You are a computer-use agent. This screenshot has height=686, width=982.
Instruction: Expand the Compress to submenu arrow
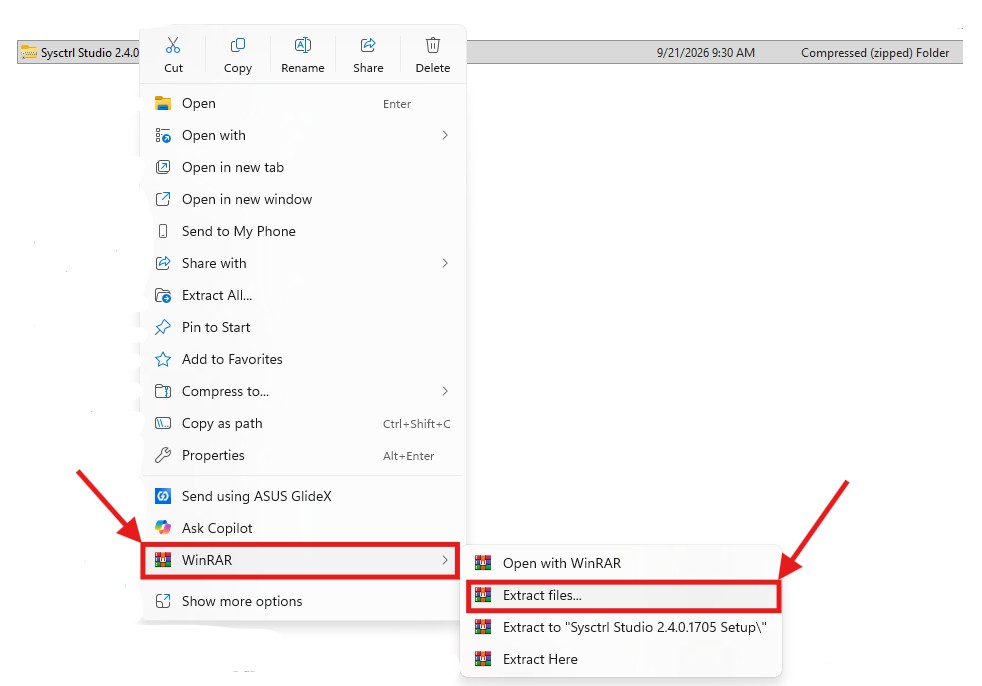(x=445, y=391)
